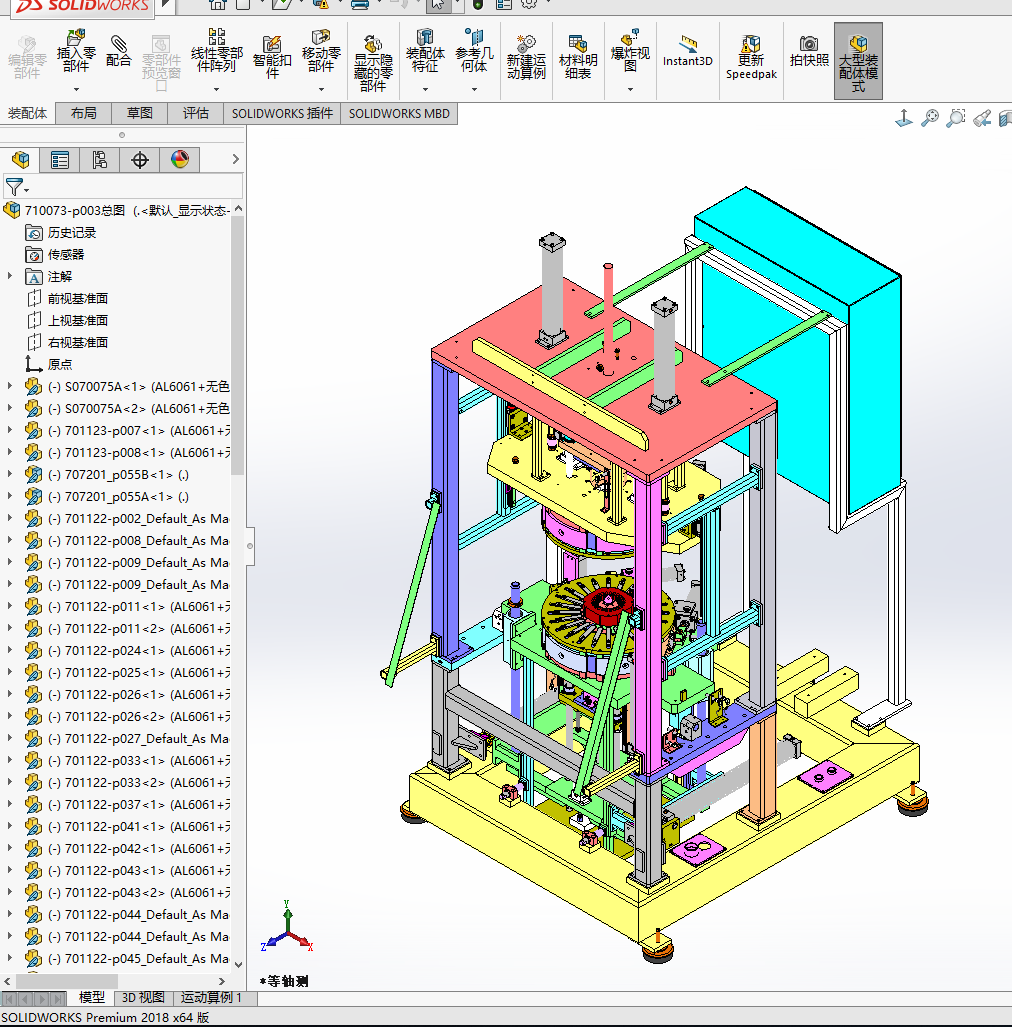Open the DisplayManager color ball tab
Viewport: 1012px width, 1027px height.
179,160
